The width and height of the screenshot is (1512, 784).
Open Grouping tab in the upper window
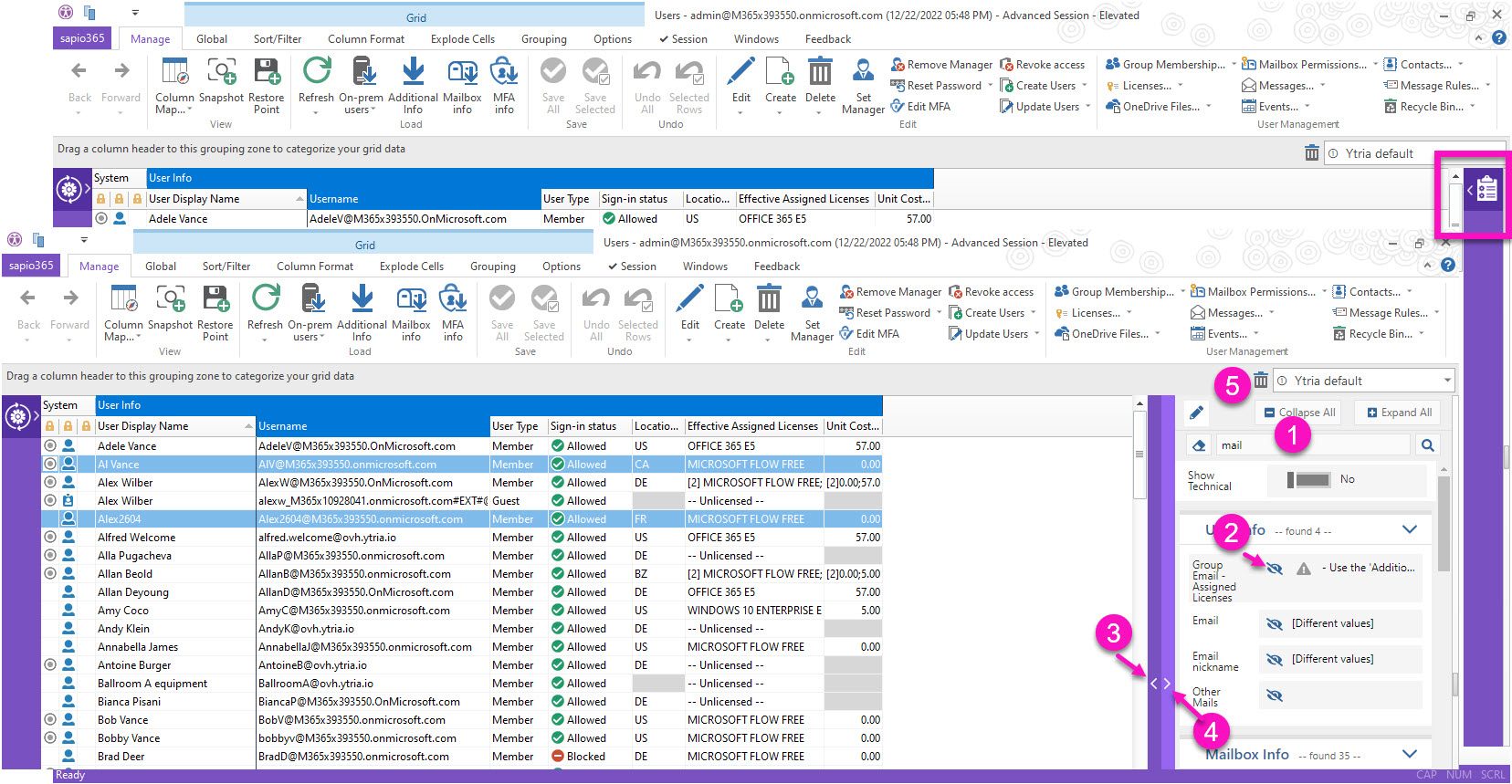tap(544, 39)
